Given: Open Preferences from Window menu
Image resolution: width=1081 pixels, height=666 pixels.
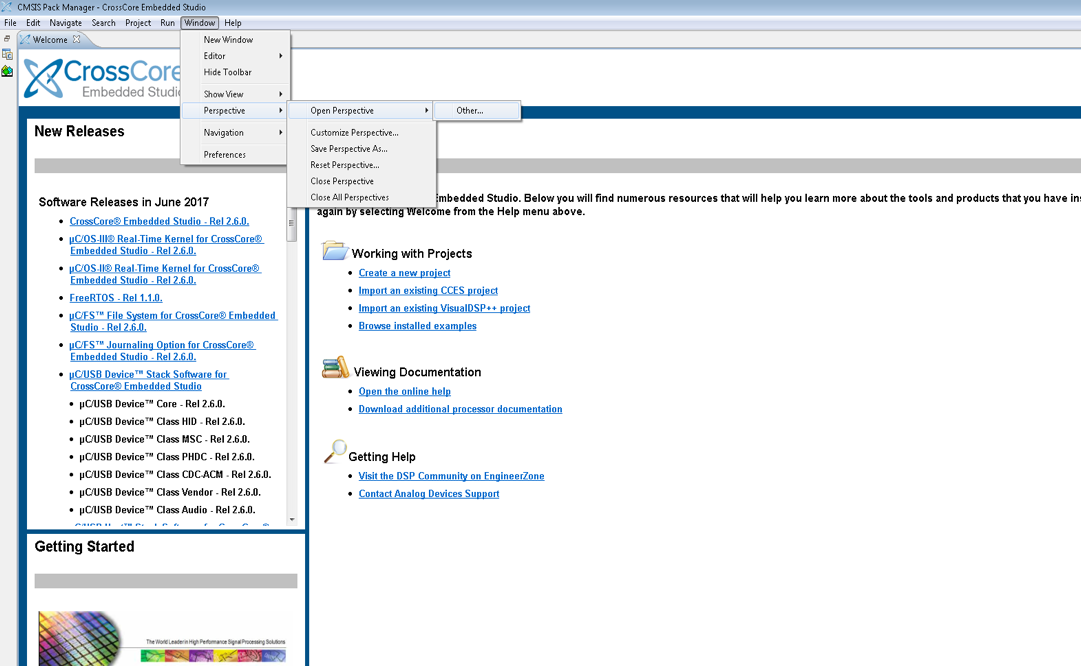Looking at the screenshot, I should pyautogui.click(x=235, y=155).
